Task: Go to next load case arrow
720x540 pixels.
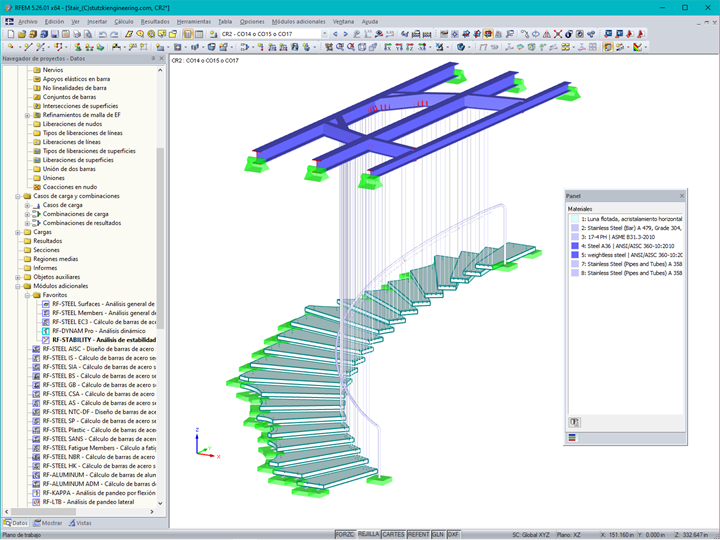Action: pyautogui.click(x=345, y=34)
